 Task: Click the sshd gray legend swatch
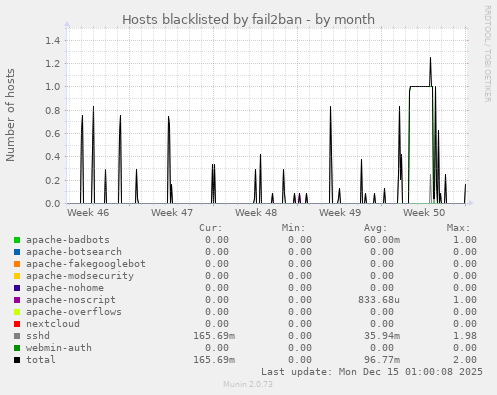pyautogui.click(x=17, y=336)
